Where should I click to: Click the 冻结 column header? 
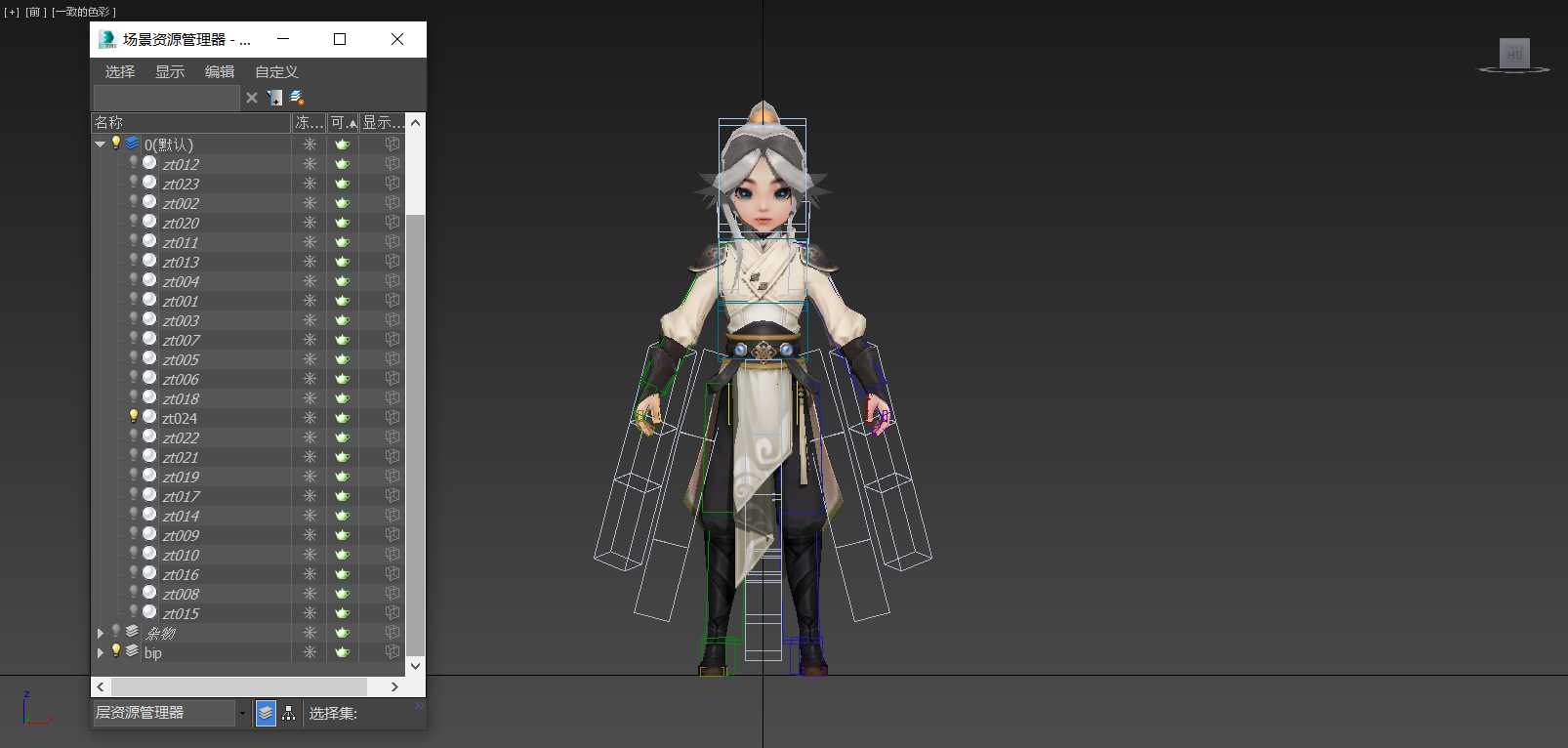coord(309,122)
